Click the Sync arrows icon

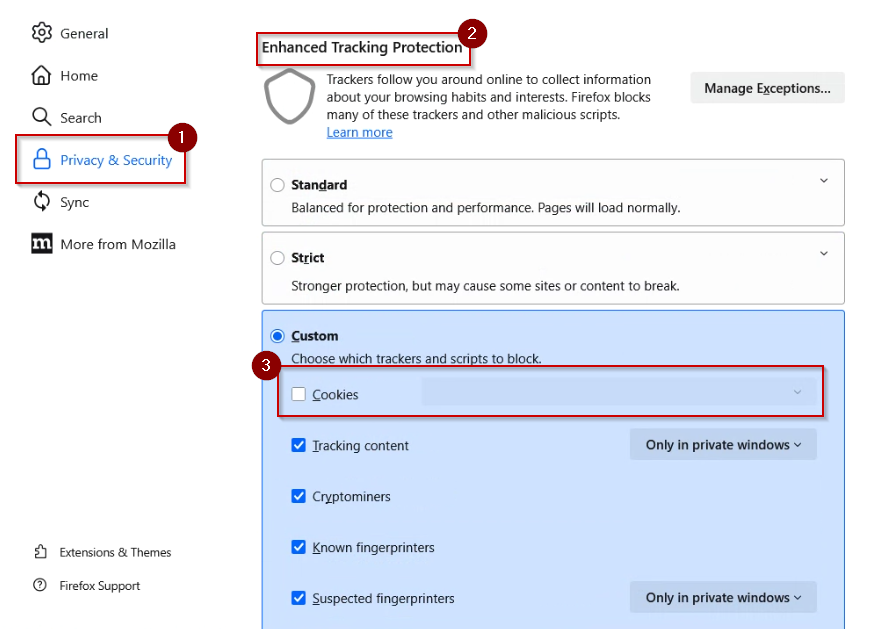41,202
